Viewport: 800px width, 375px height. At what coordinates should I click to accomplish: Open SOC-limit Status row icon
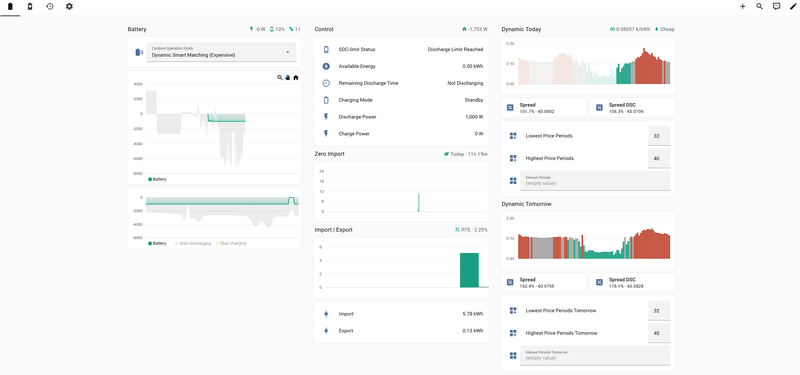point(327,49)
